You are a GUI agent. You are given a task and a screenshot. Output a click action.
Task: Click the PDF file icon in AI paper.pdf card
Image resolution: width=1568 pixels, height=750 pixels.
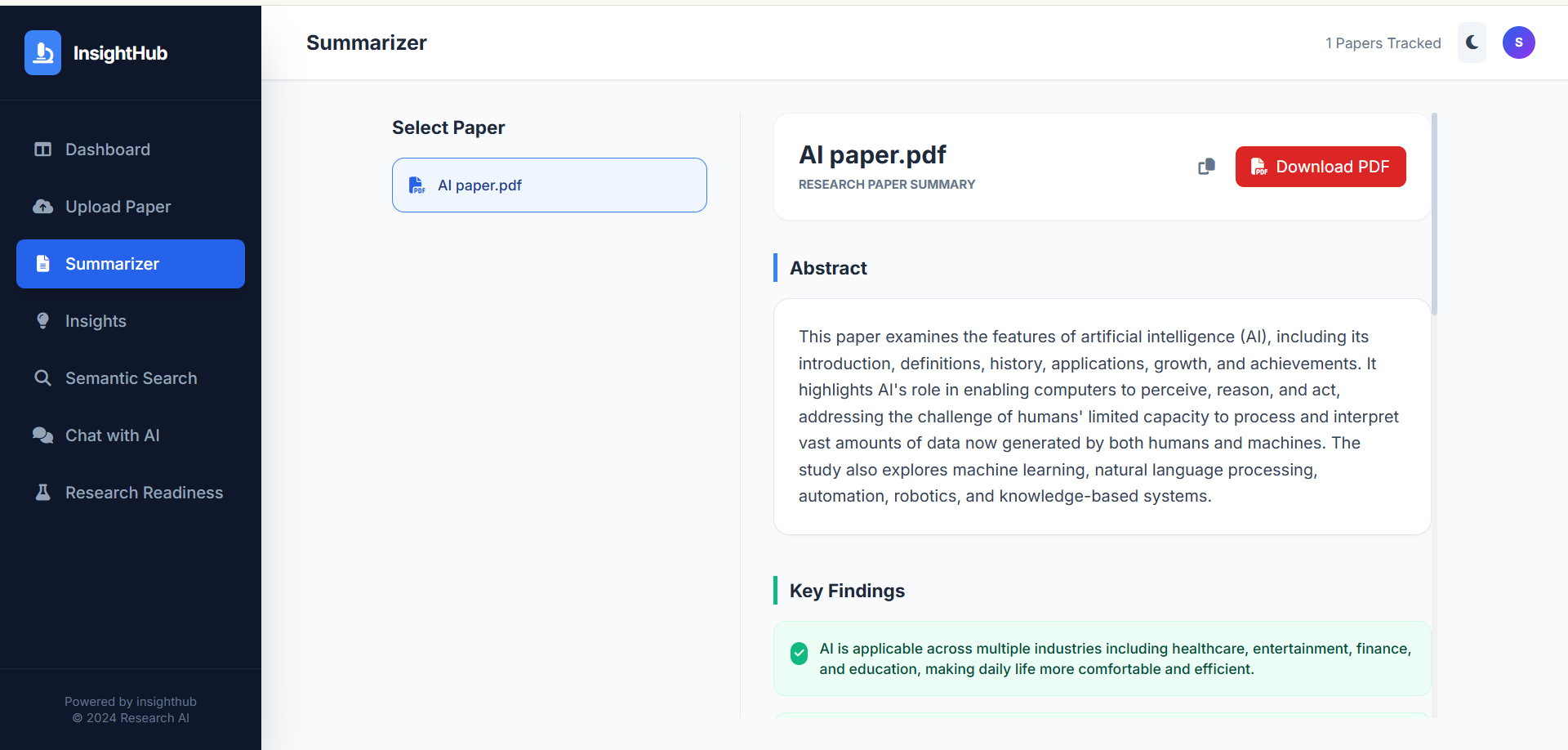416,185
